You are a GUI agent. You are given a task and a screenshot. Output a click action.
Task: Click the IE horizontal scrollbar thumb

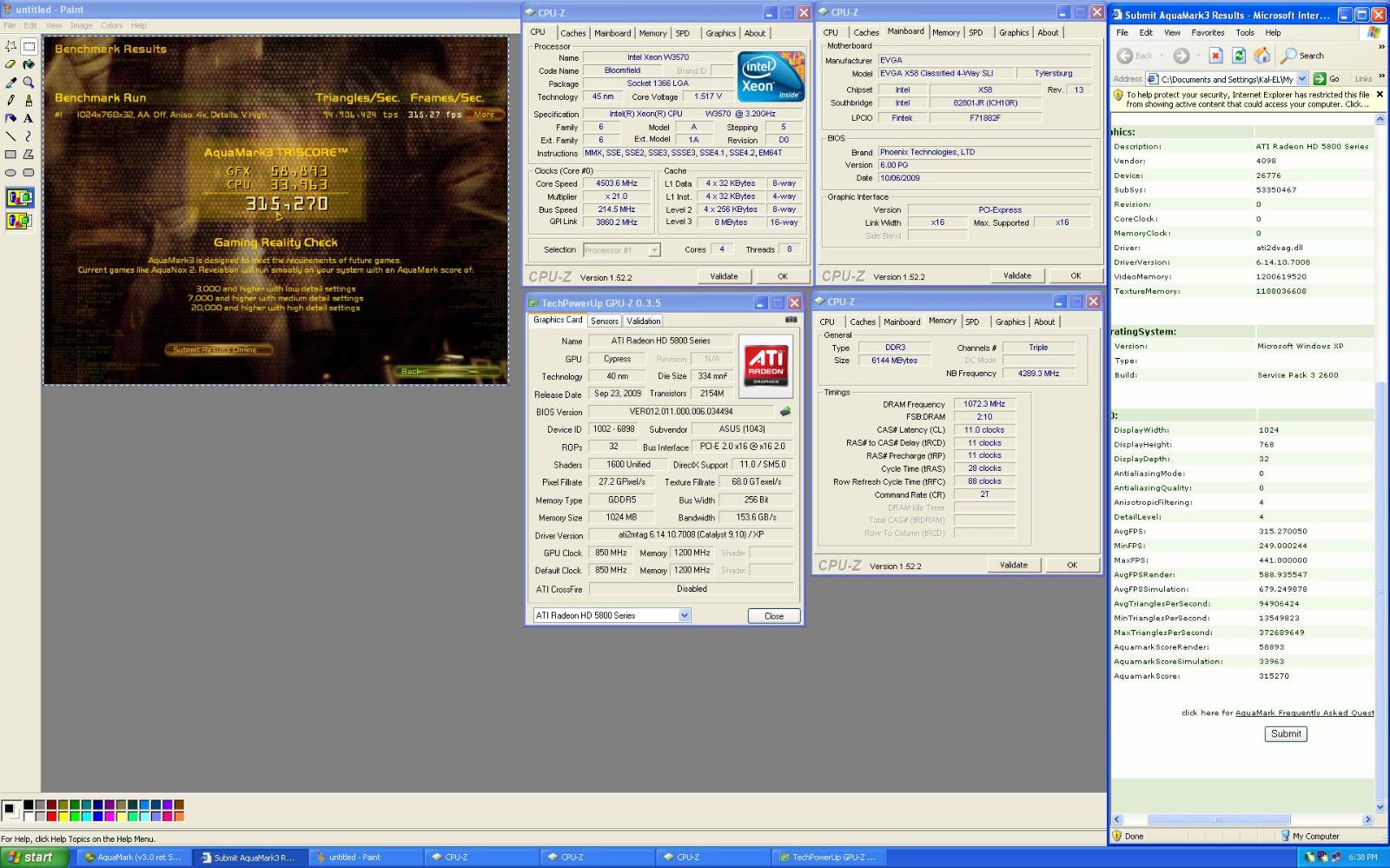coord(1218,819)
